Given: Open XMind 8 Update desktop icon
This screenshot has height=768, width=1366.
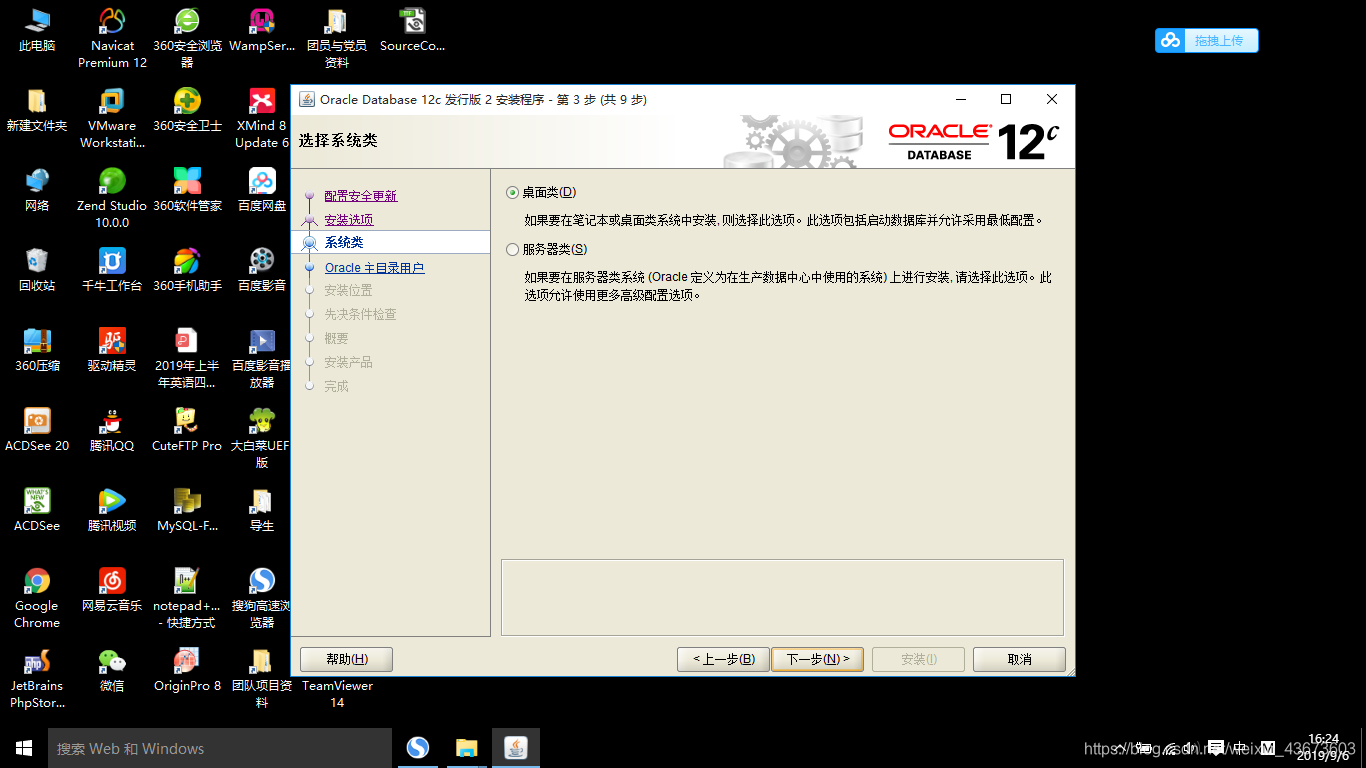Looking at the screenshot, I should pyautogui.click(x=262, y=119).
